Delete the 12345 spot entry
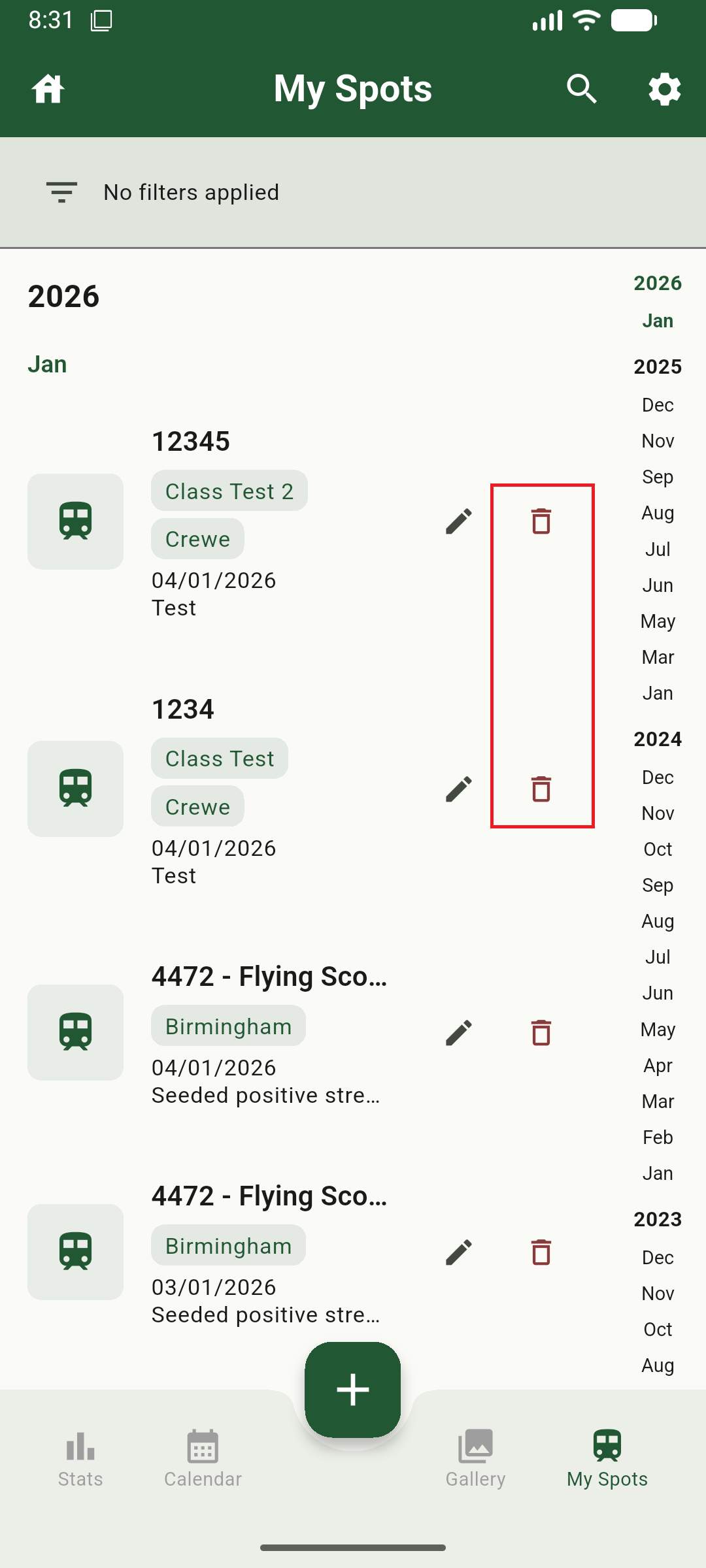This screenshot has width=706, height=1568. 541,521
